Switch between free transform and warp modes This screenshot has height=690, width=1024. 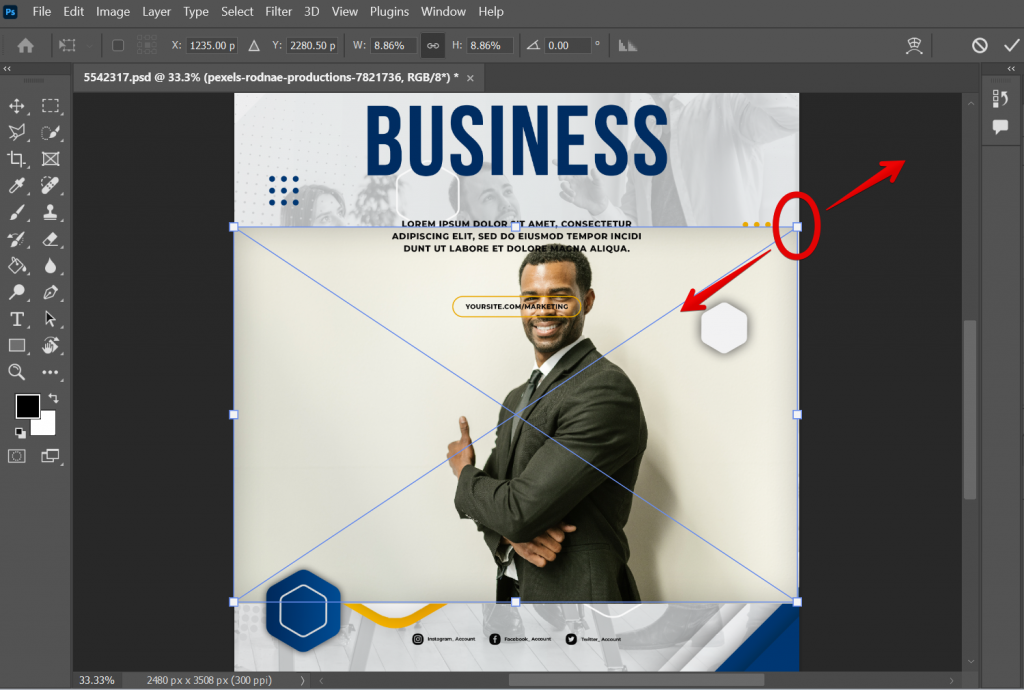[x=913, y=45]
